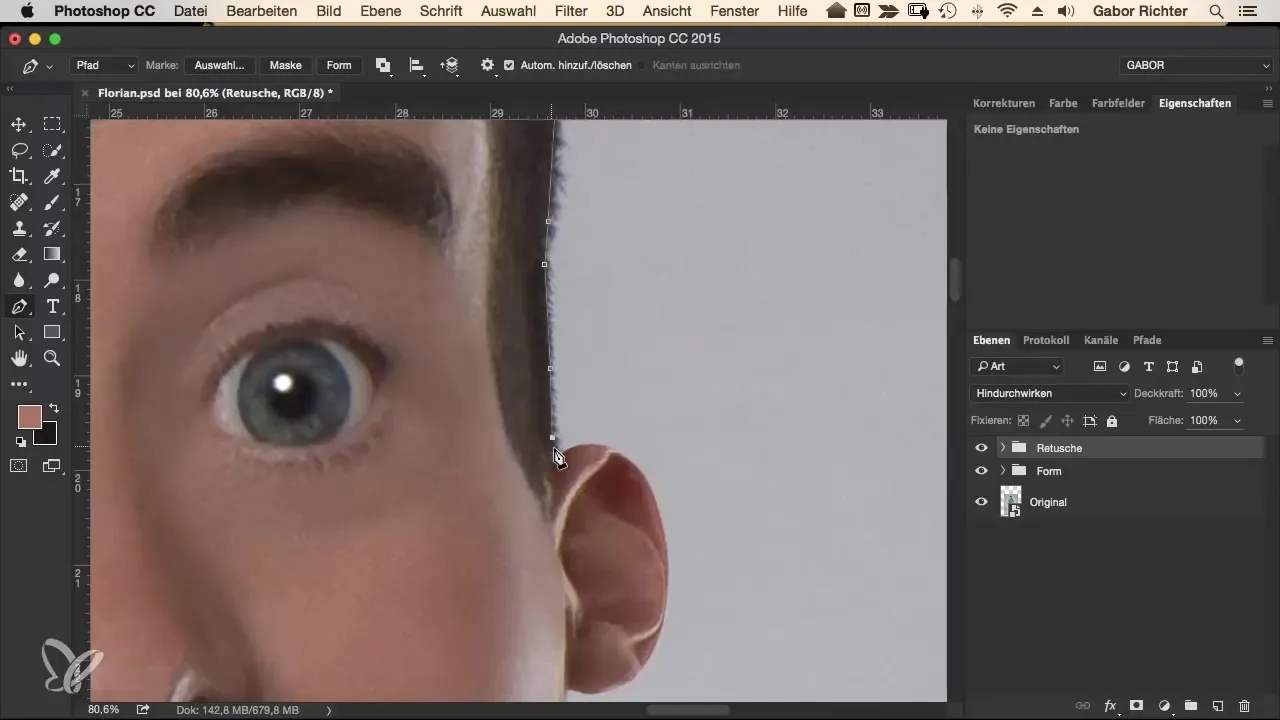Toggle smart object layer filter

pyautogui.click(x=1197, y=367)
